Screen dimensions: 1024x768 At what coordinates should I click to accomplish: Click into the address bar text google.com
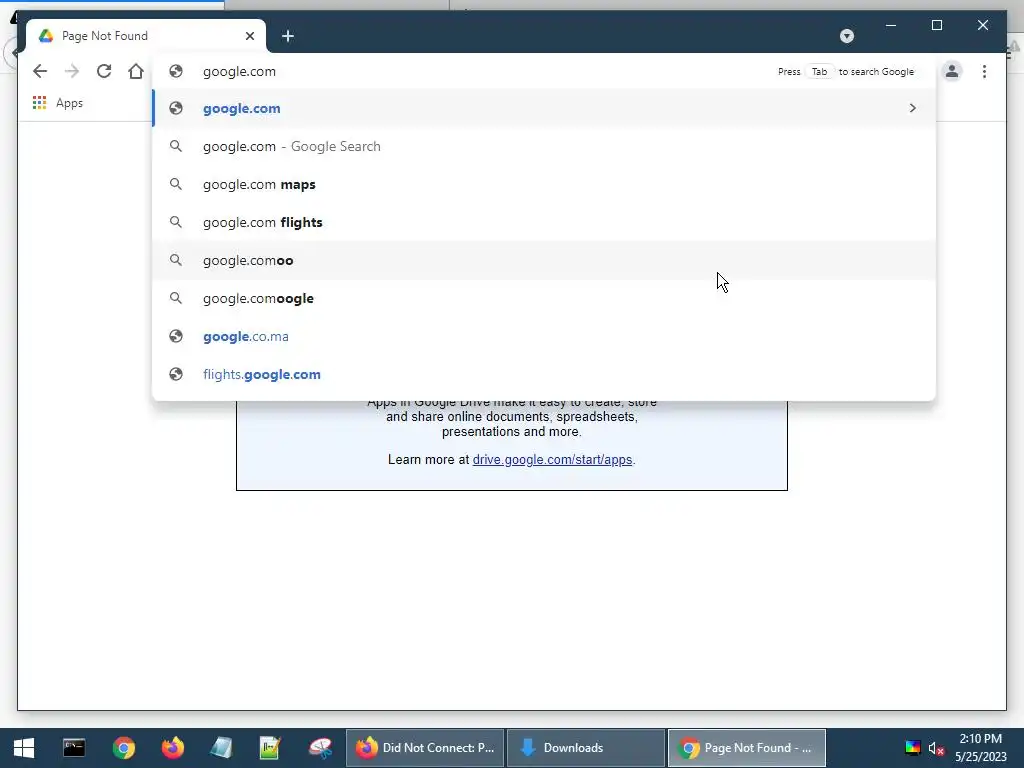point(239,71)
